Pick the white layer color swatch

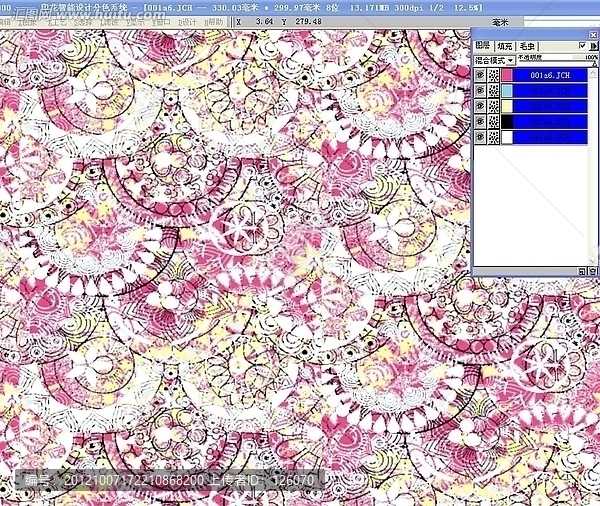507,137
